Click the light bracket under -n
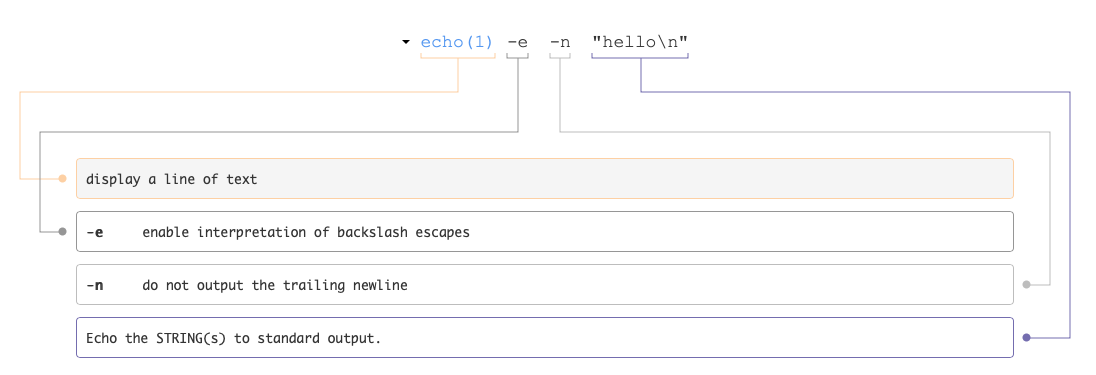1096x375 pixels. [x=560, y=55]
